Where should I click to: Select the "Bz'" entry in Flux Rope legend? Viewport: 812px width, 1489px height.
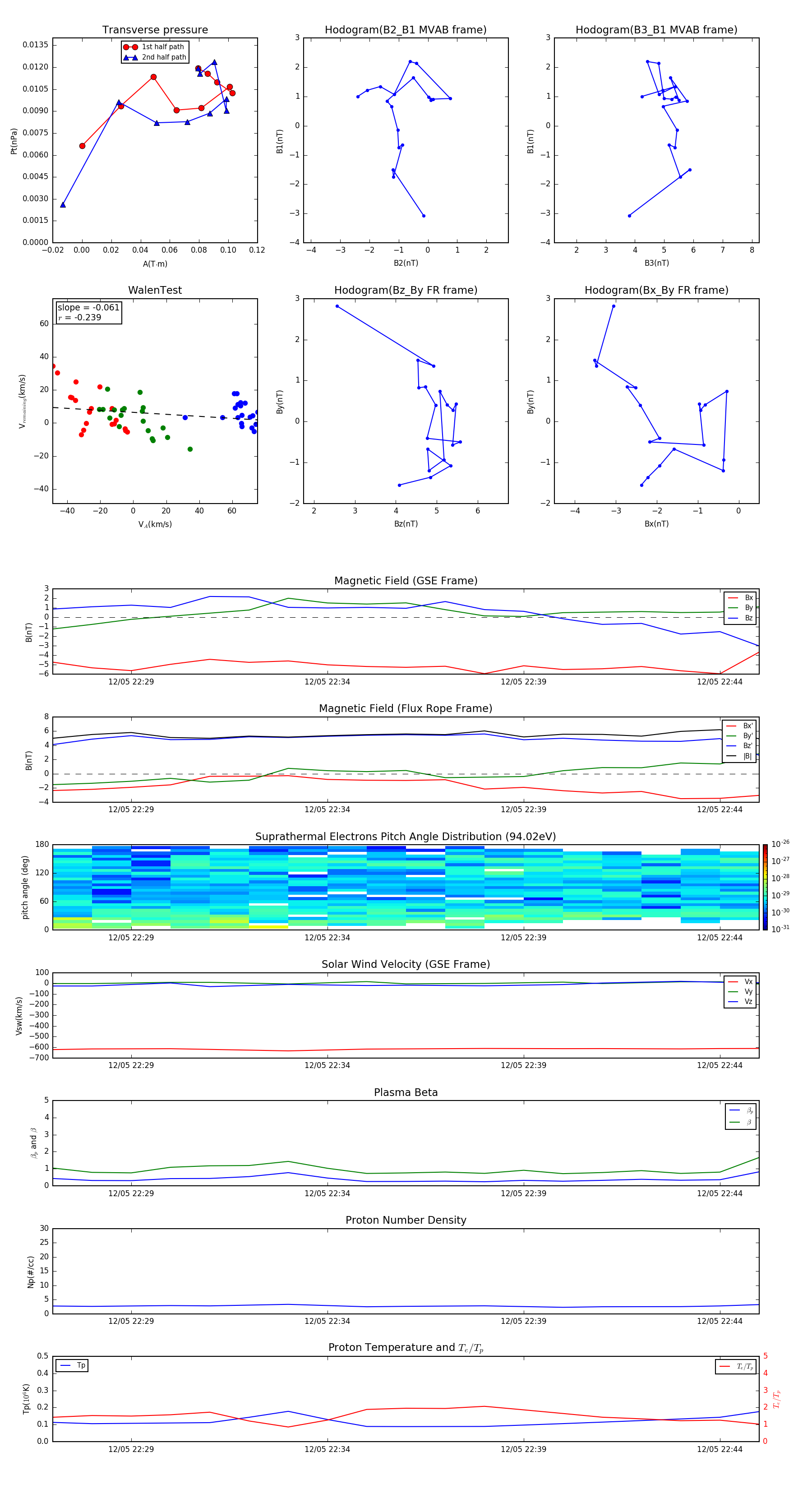point(740,746)
